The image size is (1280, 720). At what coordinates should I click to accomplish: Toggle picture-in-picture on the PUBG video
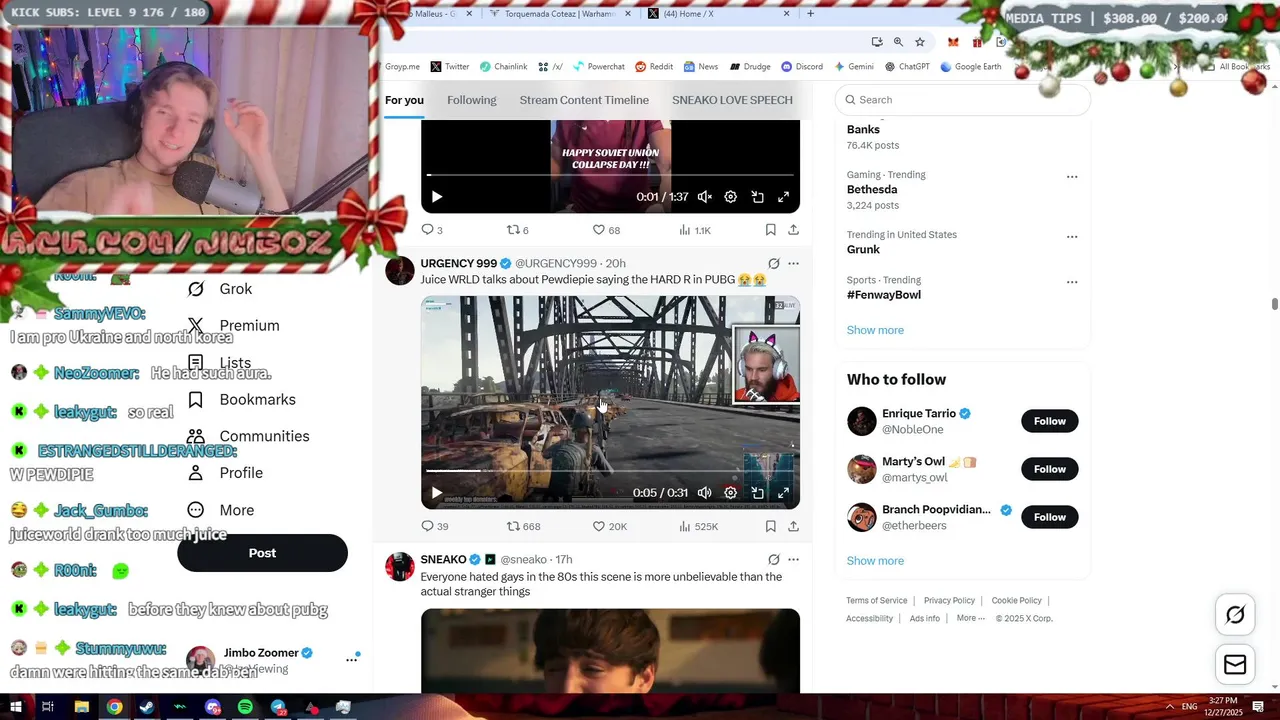coord(758,493)
